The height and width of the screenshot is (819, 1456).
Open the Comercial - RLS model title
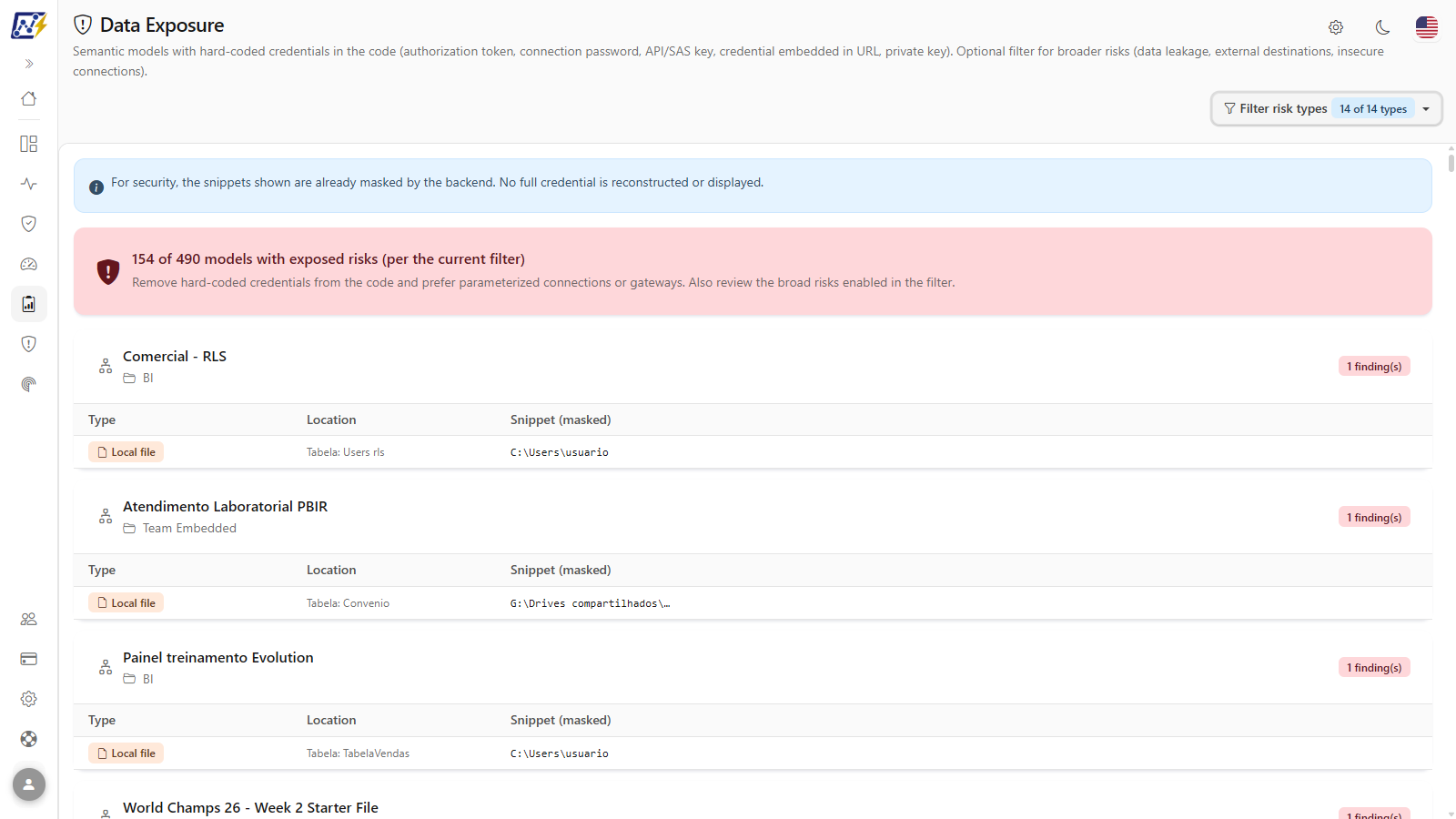pyautogui.click(x=175, y=357)
